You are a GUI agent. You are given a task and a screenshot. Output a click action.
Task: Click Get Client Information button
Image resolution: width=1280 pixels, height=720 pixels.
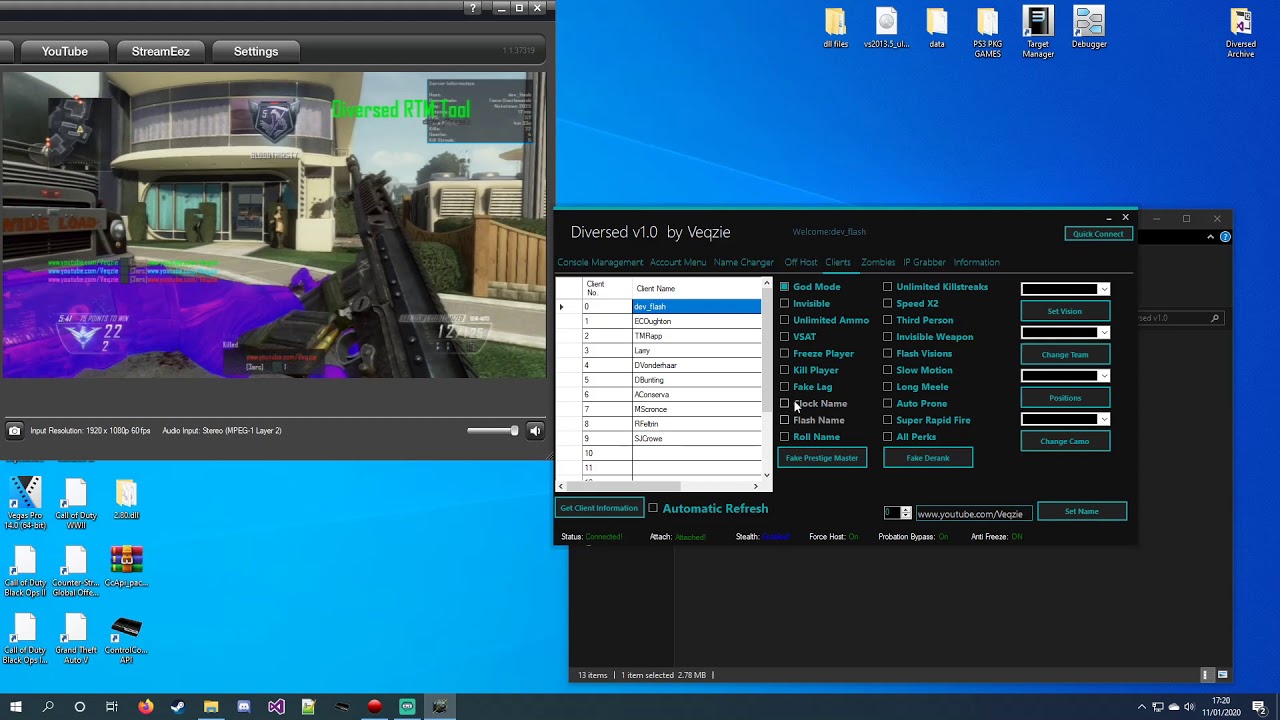point(599,508)
